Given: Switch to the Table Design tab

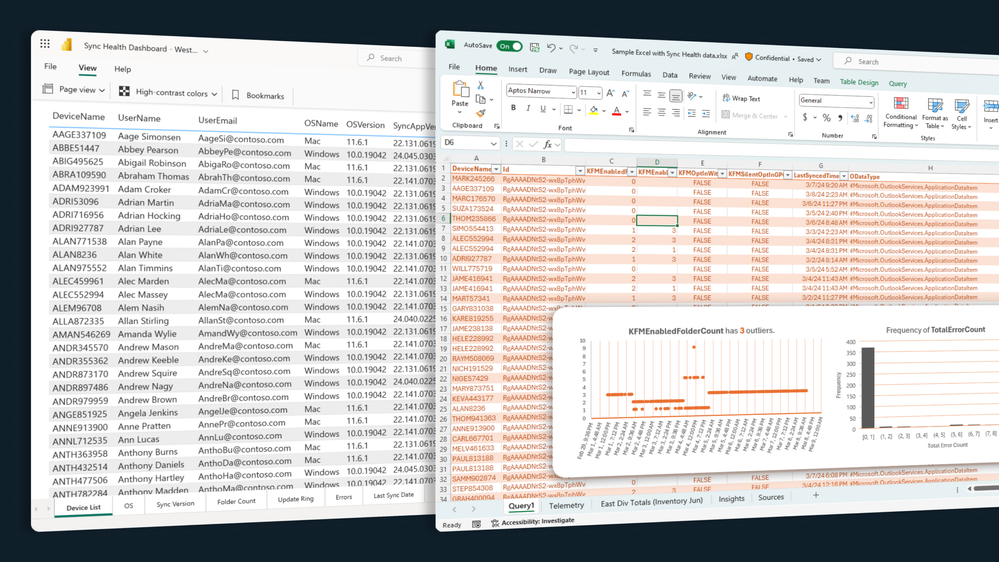Looking at the screenshot, I should 859,82.
